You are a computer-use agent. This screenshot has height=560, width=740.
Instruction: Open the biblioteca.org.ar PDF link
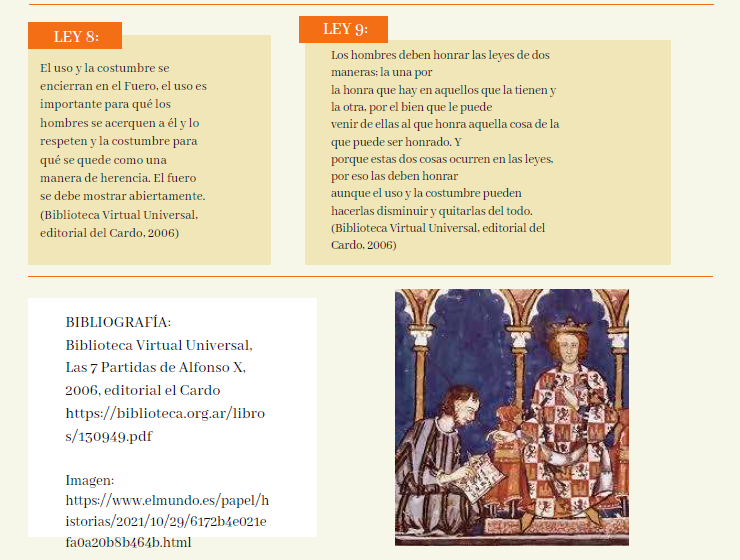point(165,425)
